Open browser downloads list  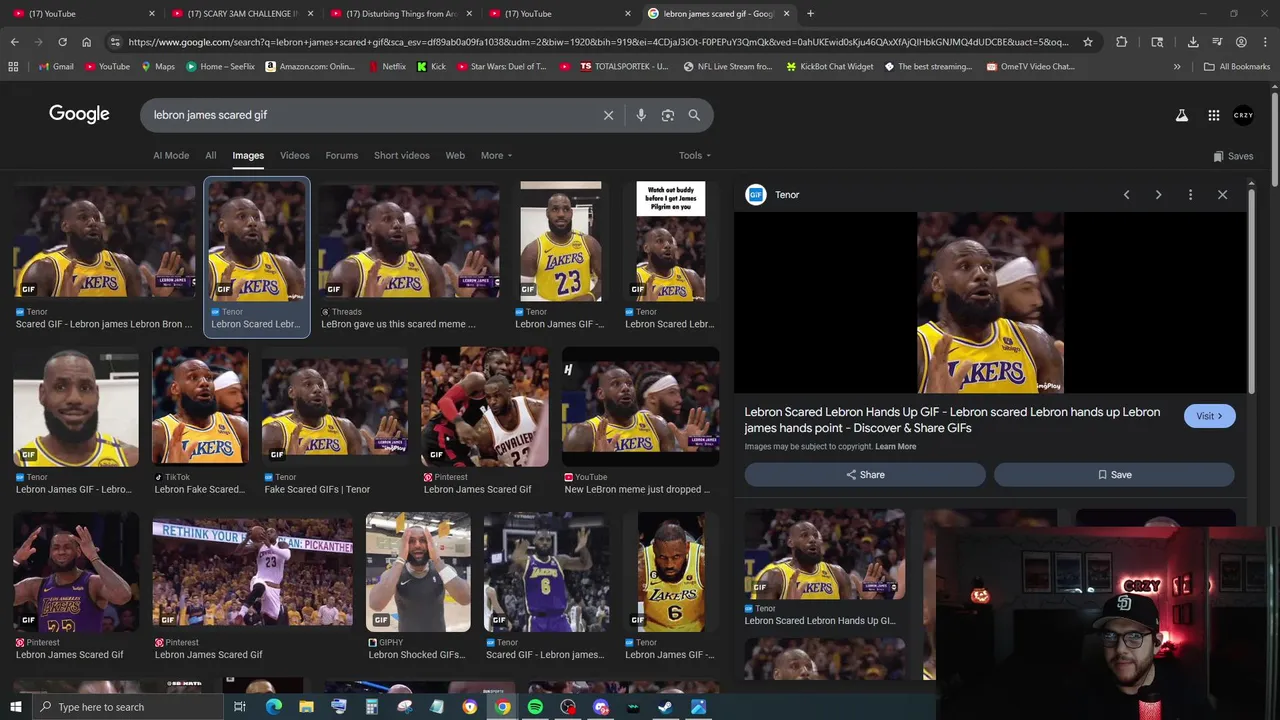(x=1193, y=42)
